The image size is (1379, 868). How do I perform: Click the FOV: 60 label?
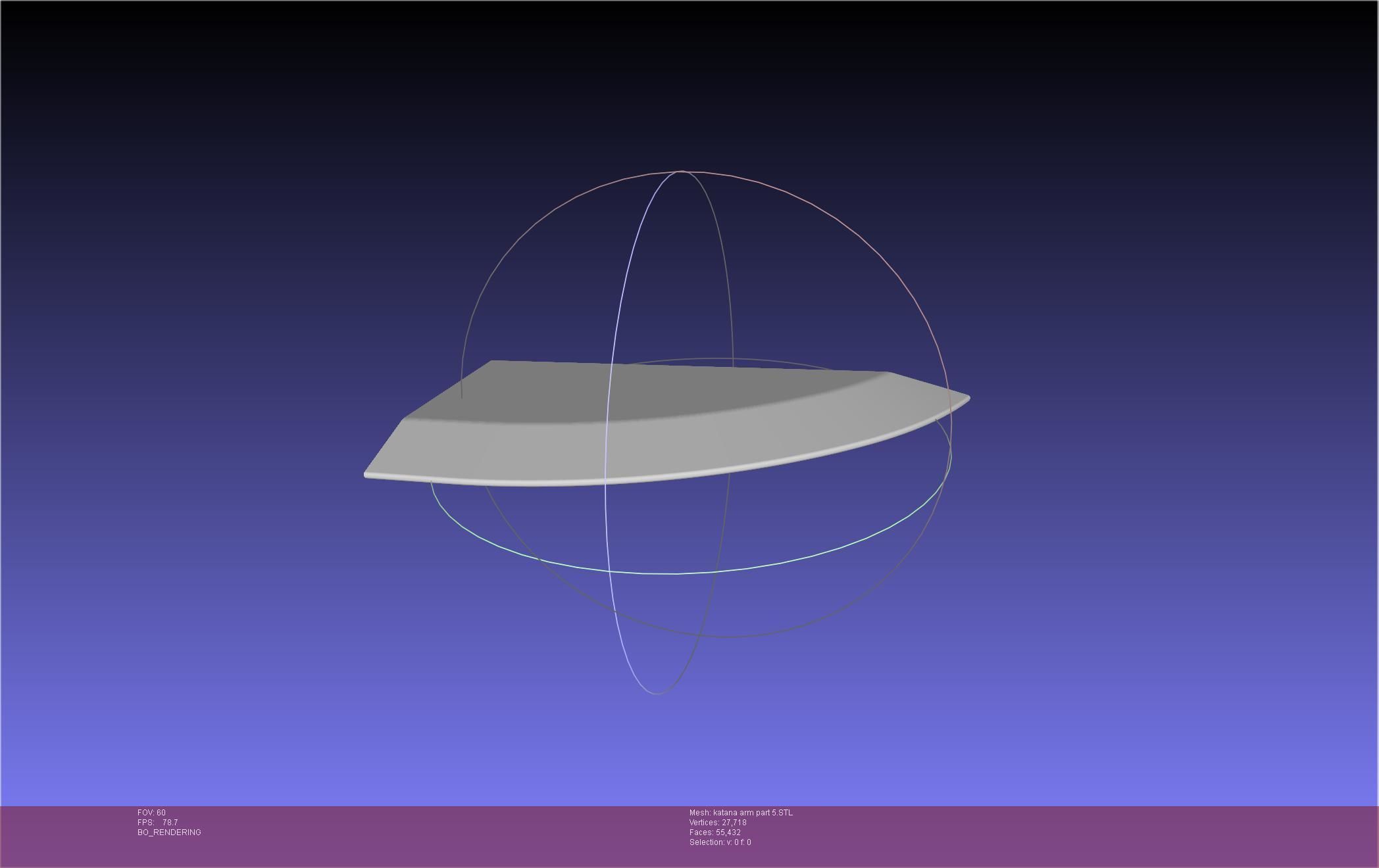pyautogui.click(x=151, y=813)
